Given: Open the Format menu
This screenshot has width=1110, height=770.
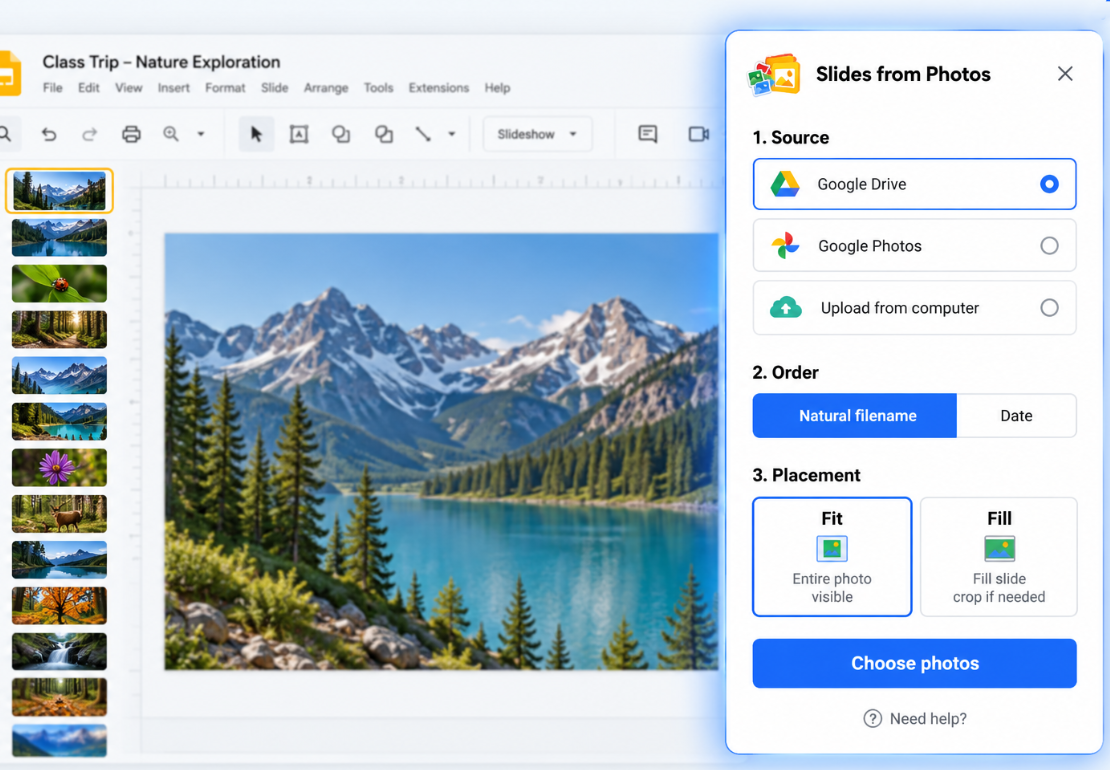Looking at the screenshot, I should pyautogui.click(x=225, y=88).
